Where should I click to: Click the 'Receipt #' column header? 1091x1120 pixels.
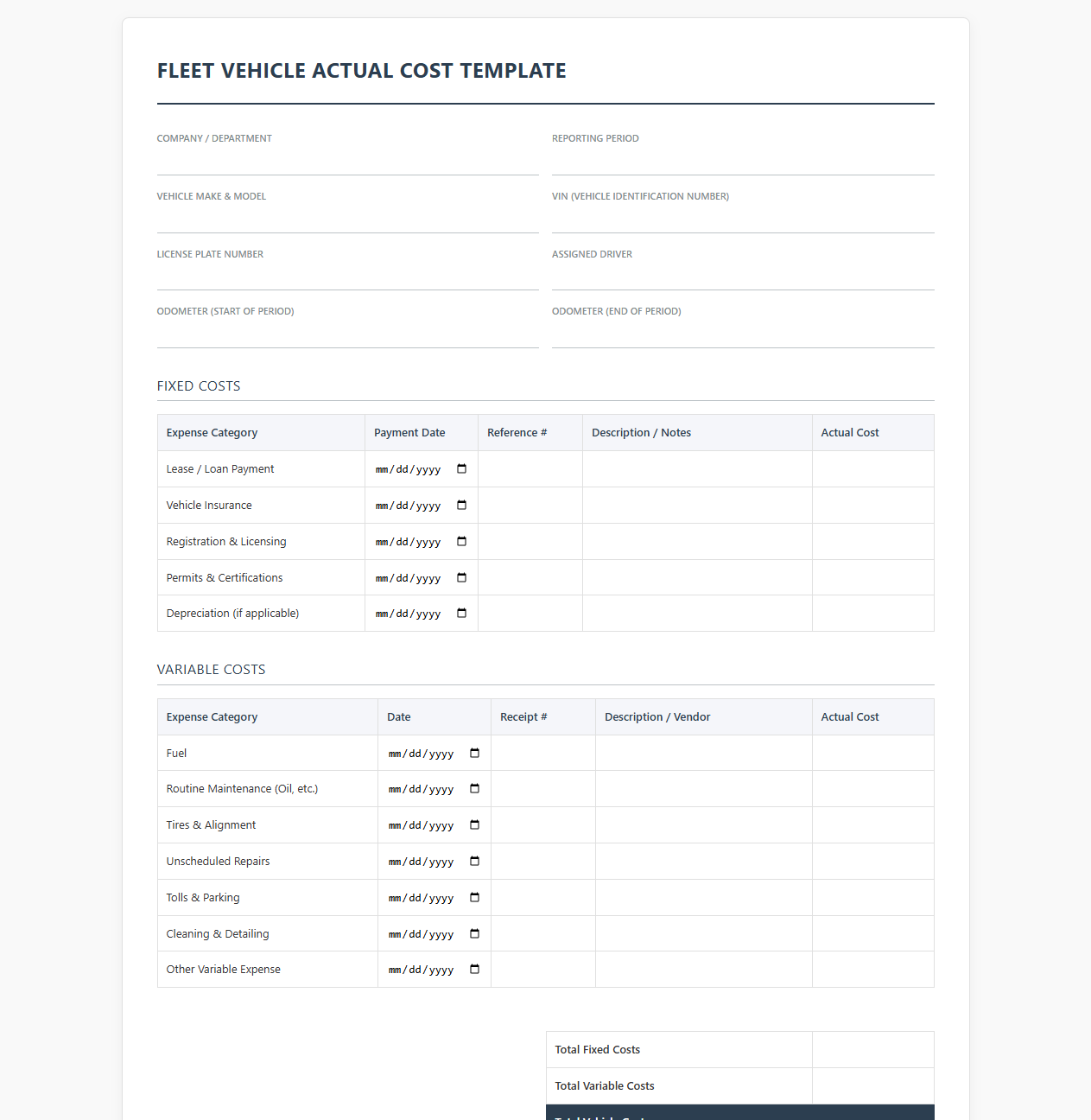(523, 717)
